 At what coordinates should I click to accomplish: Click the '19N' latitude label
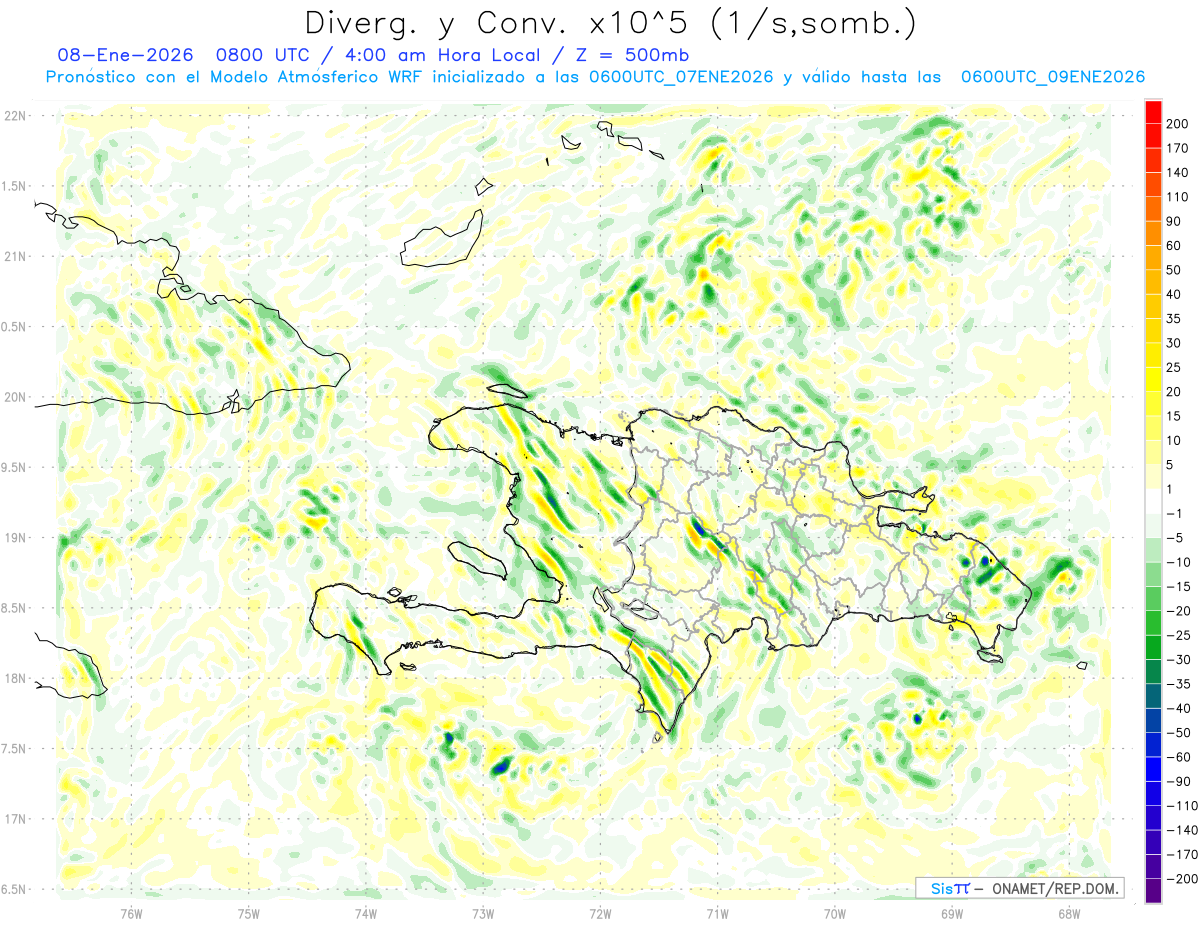pos(15,537)
